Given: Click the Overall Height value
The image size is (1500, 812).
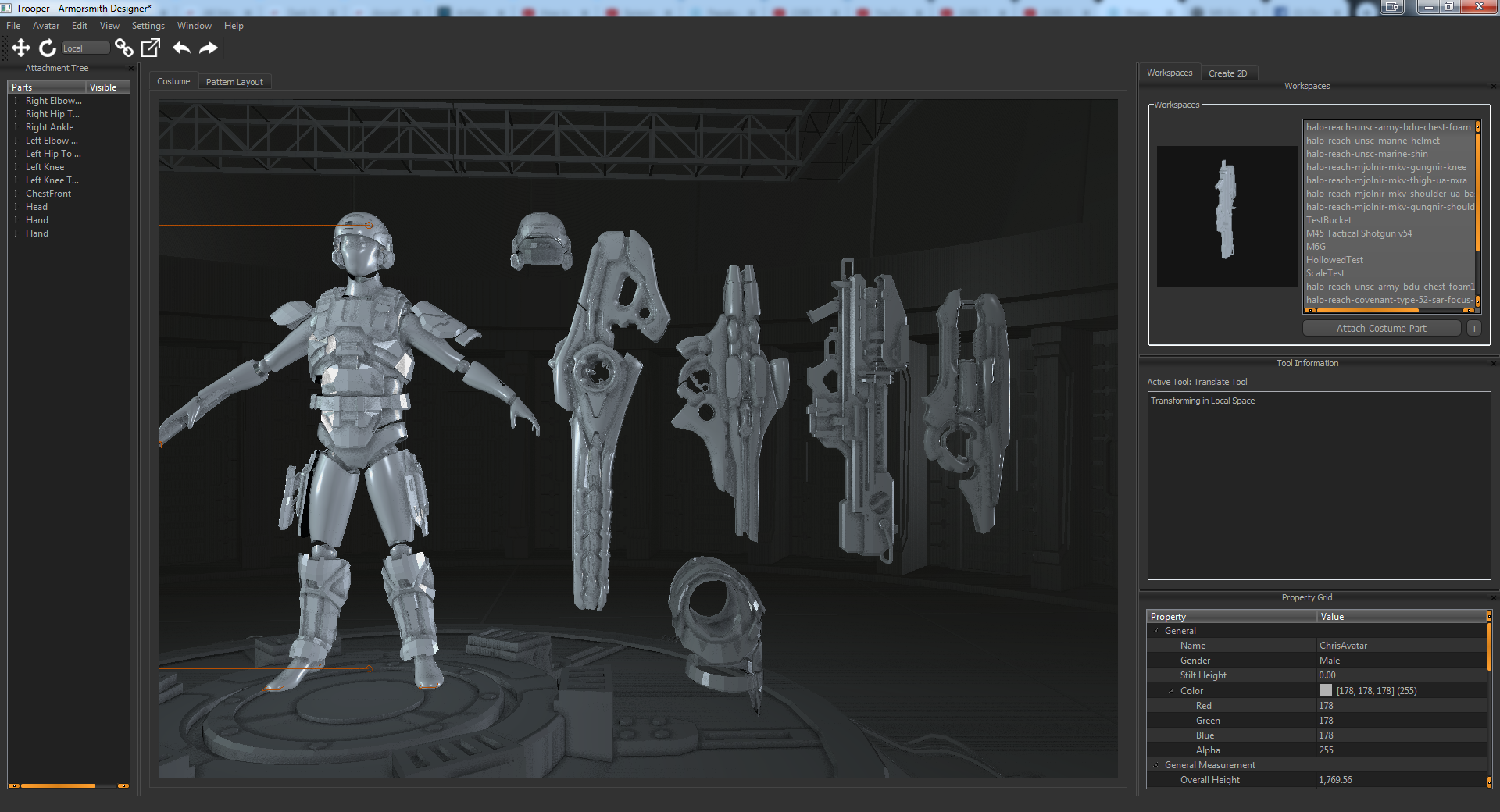Looking at the screenshot, I should tap(1402, 780).
